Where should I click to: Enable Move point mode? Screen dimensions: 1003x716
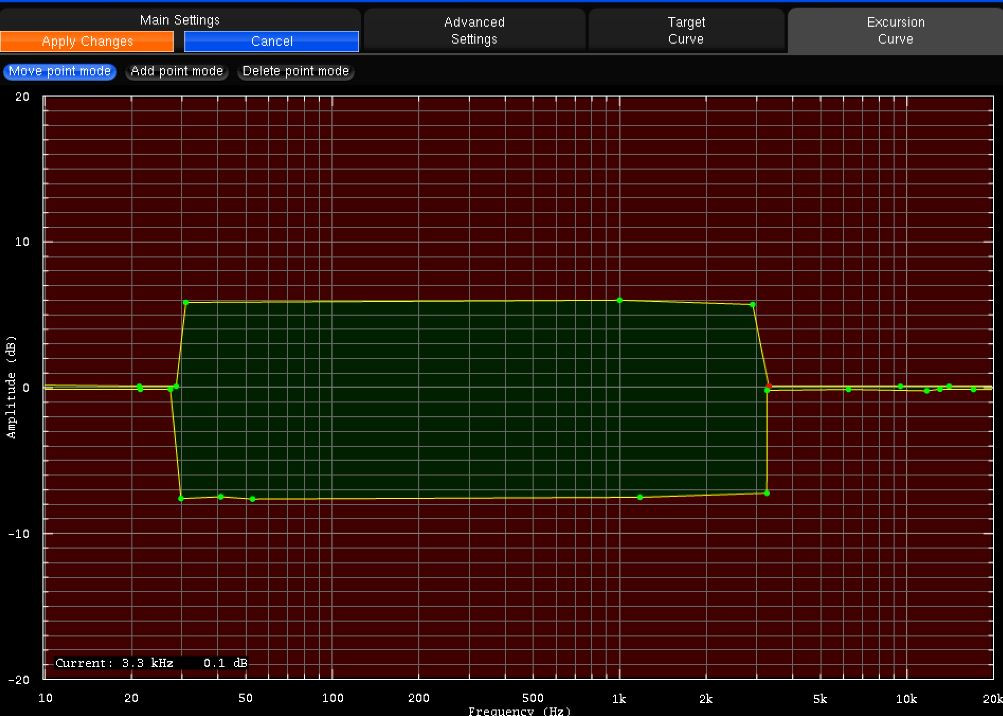(x=59, y=71)
